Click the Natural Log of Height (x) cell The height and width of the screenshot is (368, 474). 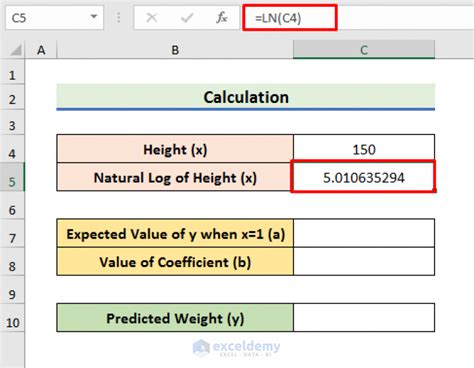click(x=175, y=177)
